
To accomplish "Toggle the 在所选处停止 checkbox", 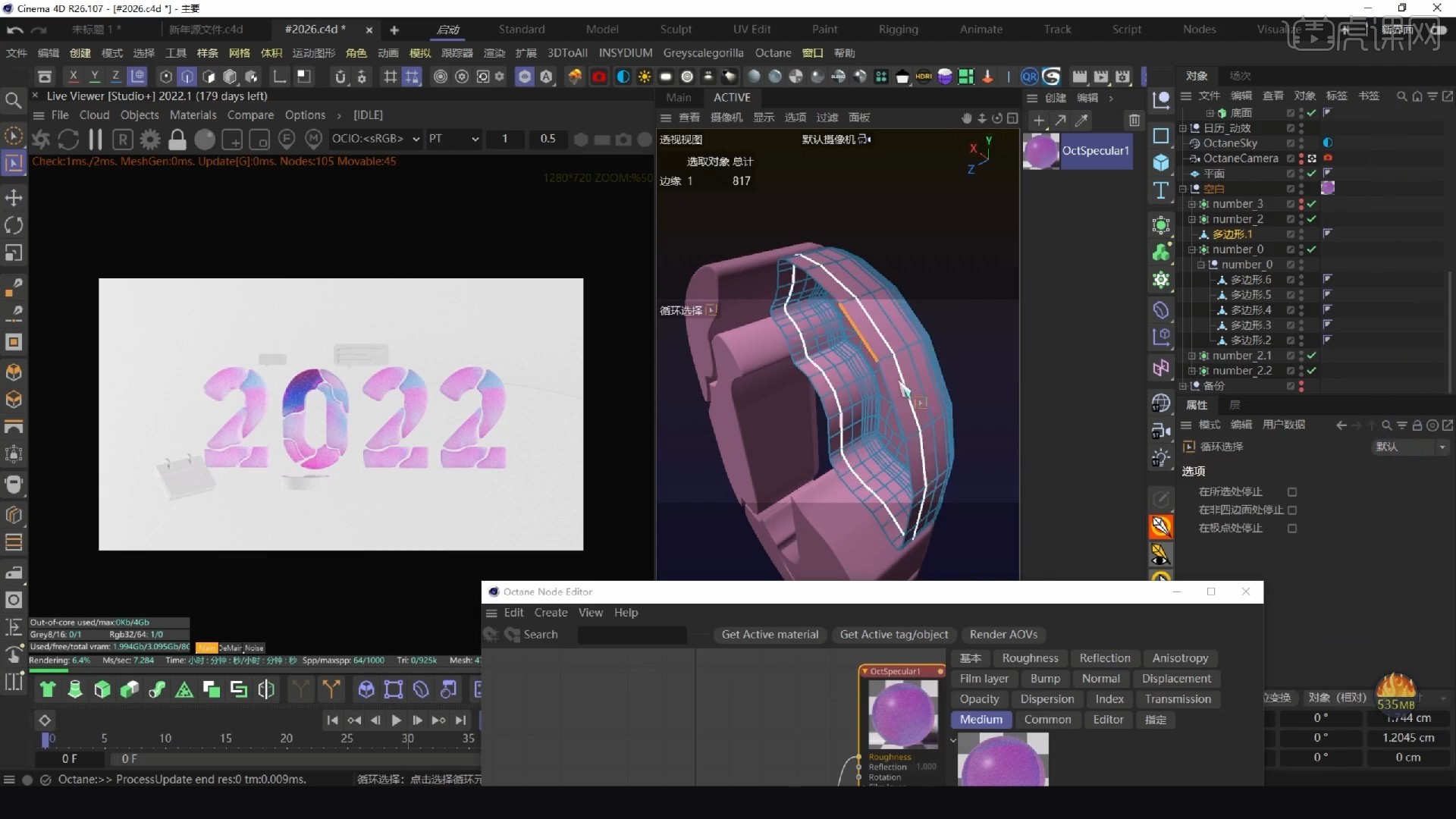I will coord(1292,492).
